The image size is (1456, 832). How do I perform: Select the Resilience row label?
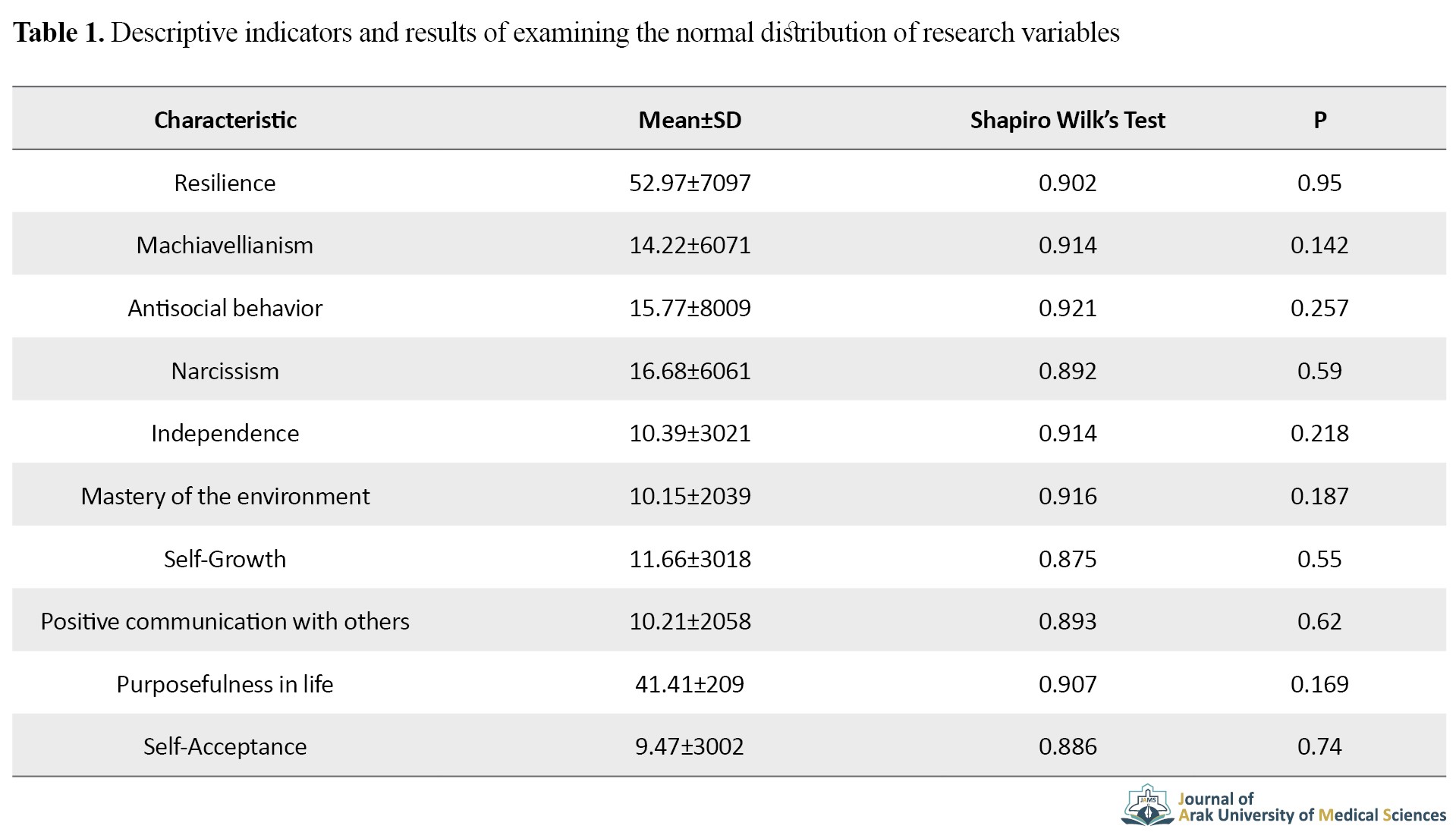pyautogui.click(x=225, y=183)
